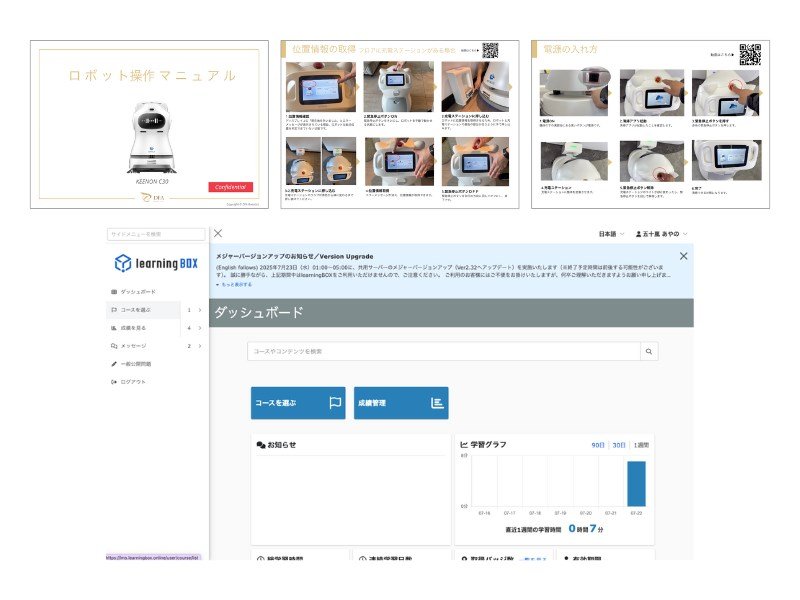
Task: Expand the コースを選ぶ sidebar chevron
Action: (x=199, y=310)
